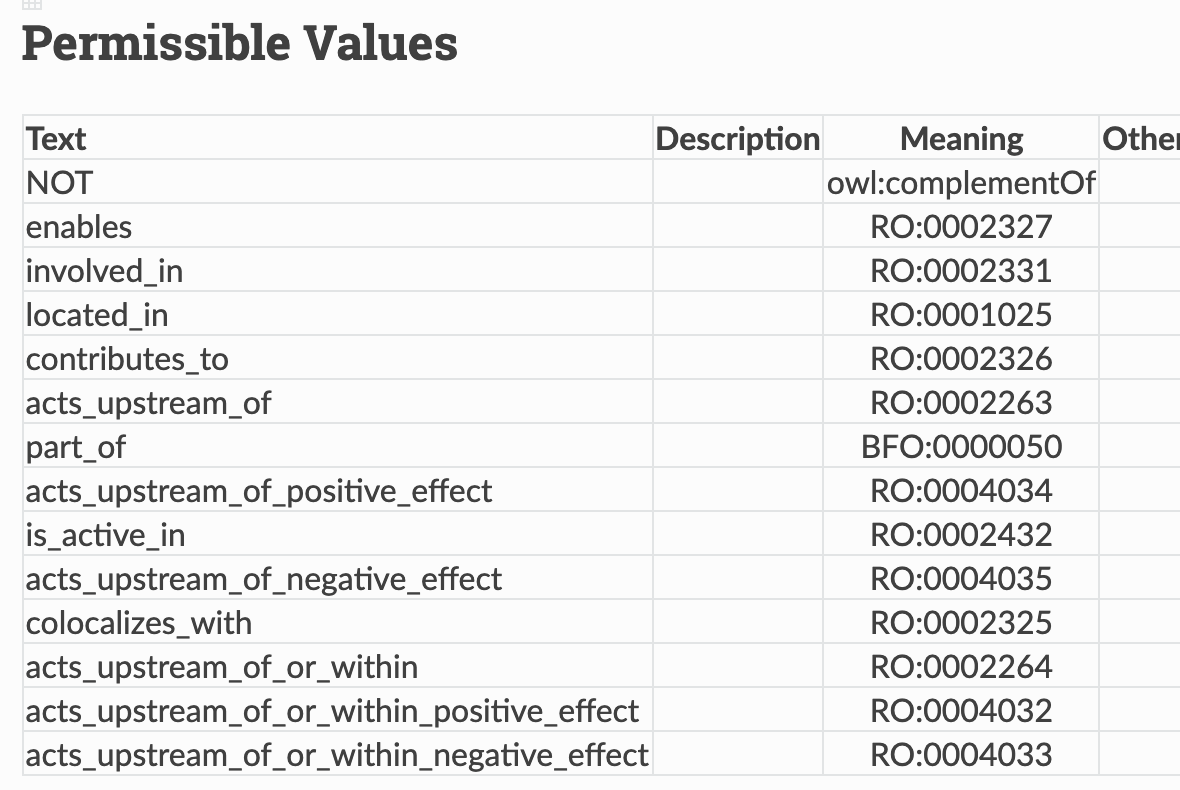Click the is_active_in value
The image size is (1180, 790).
(x=105, y=535)
